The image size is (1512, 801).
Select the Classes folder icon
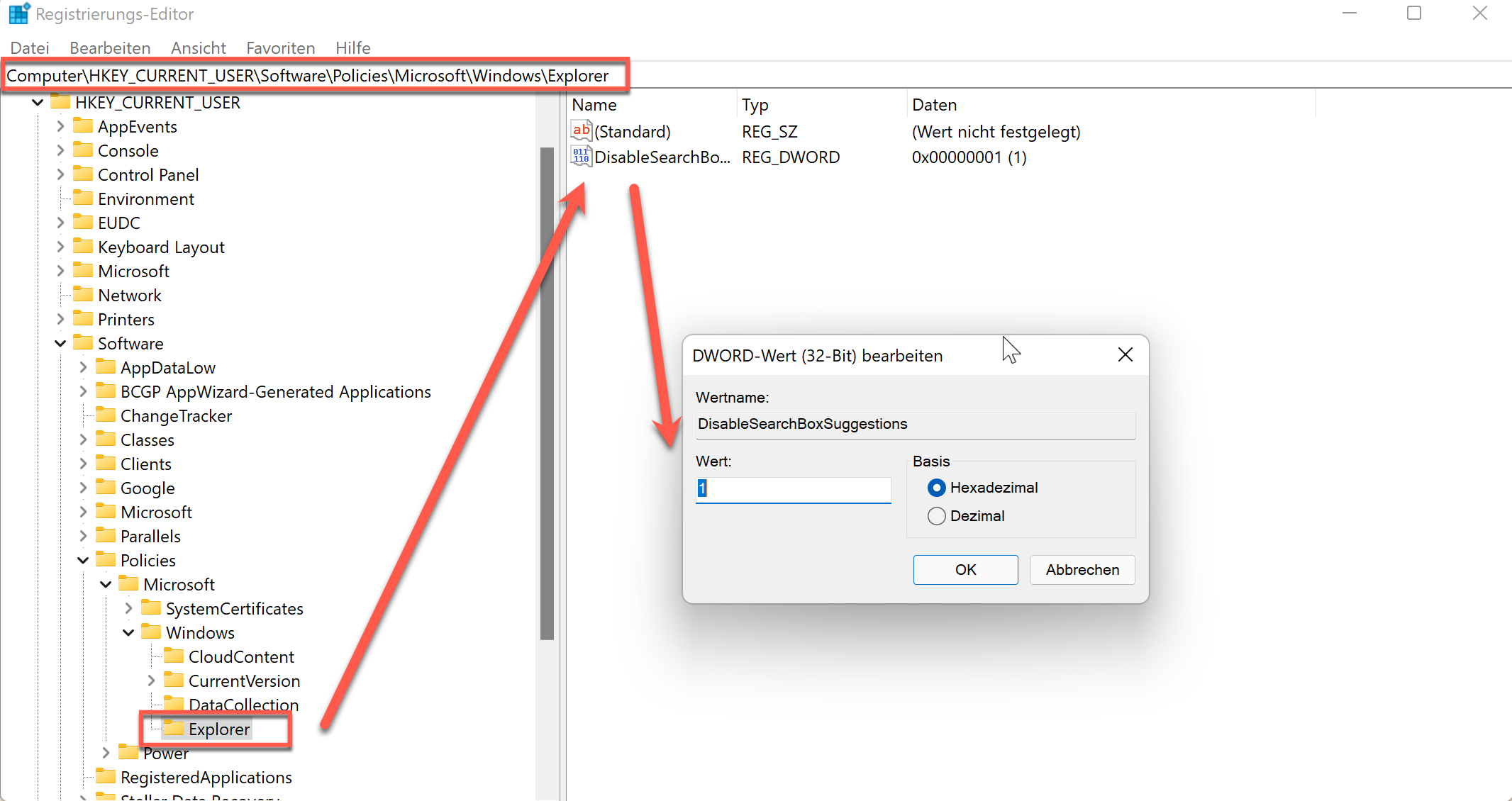106,439
